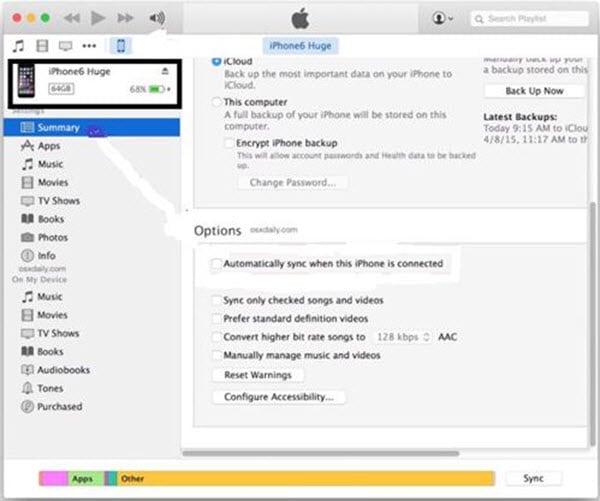
Task: Select This computer backup radio button
Action: 217,102
